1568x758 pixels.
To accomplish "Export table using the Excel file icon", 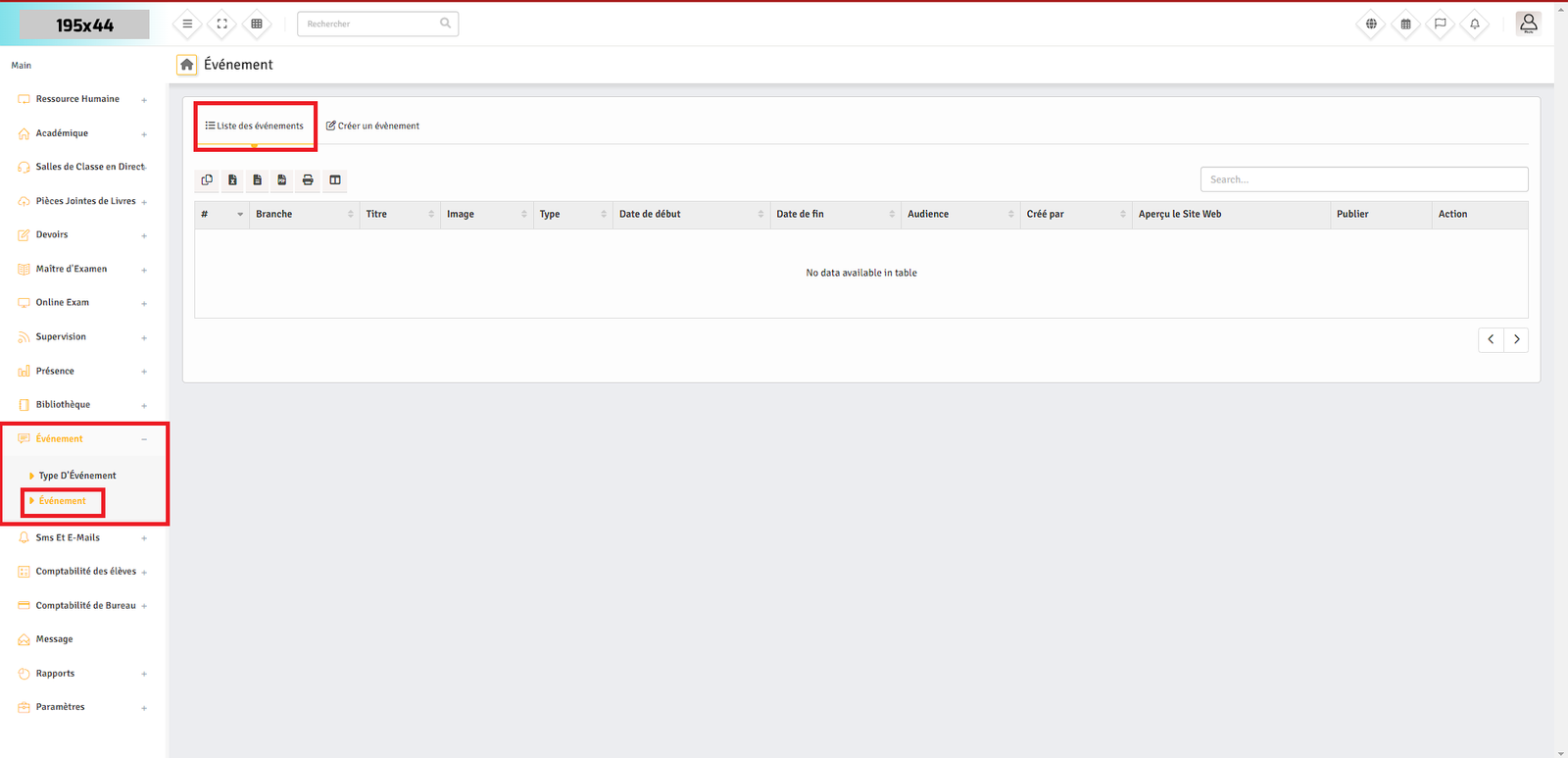I will (x=232, y=180).
